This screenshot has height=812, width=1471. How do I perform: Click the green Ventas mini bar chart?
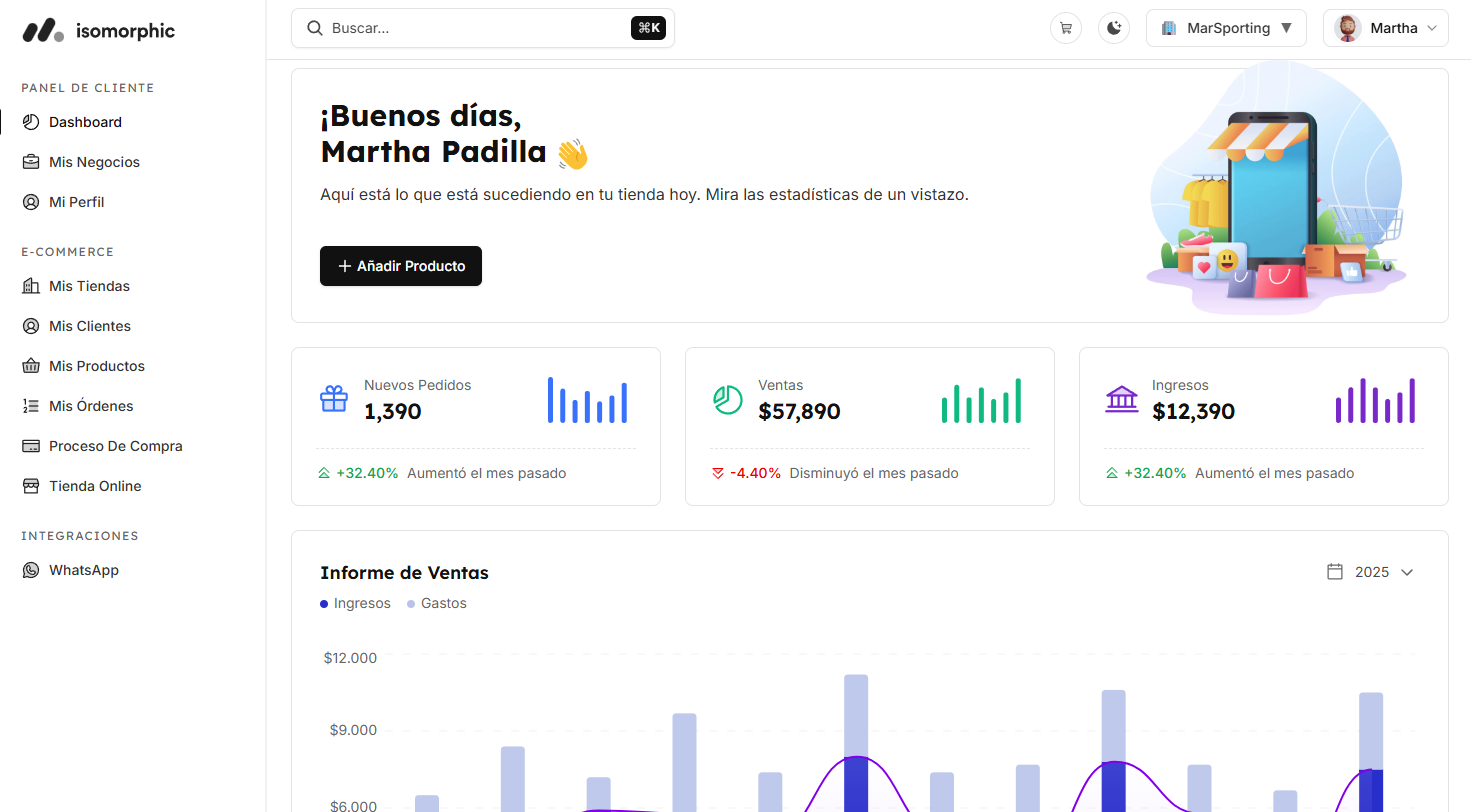[x=982, y=400]
